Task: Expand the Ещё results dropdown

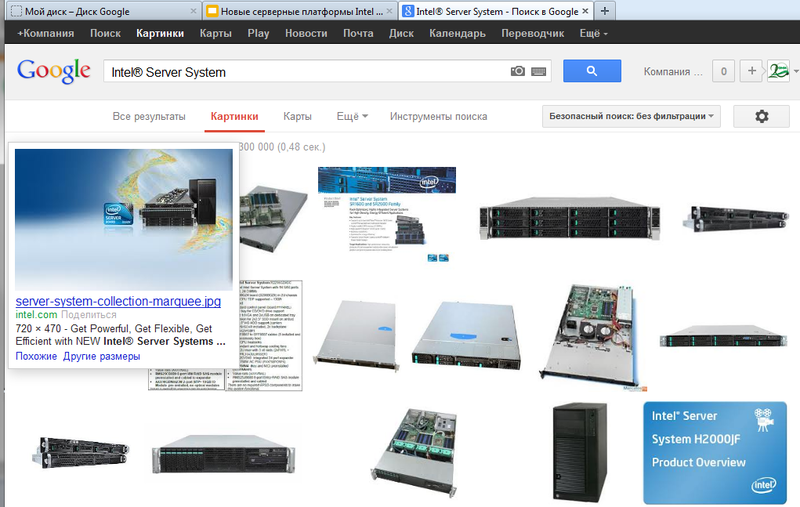Action: point(352,117)
